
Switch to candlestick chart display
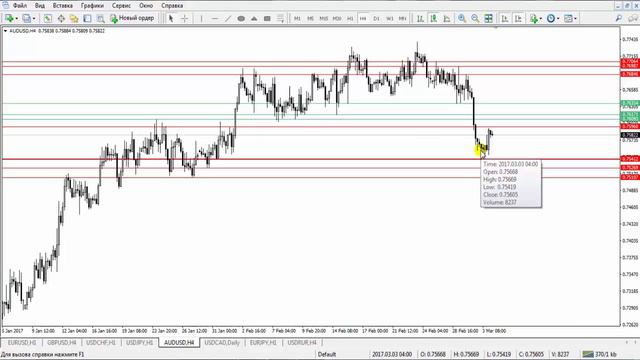(x=433, y=18)
